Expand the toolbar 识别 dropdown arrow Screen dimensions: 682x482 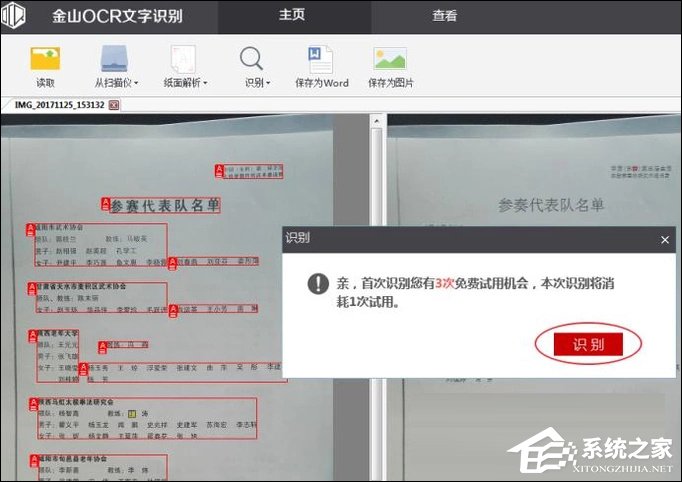coord(268,83)
